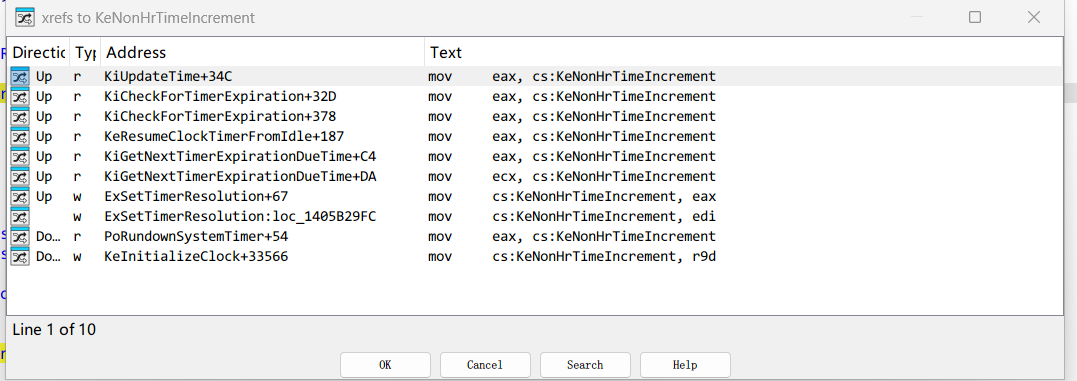Click the 'Do...' direction cell of KeInitializeClock+33566
Image resolution: width=1077 pixels, height=381 pixels.
[48, 257]
